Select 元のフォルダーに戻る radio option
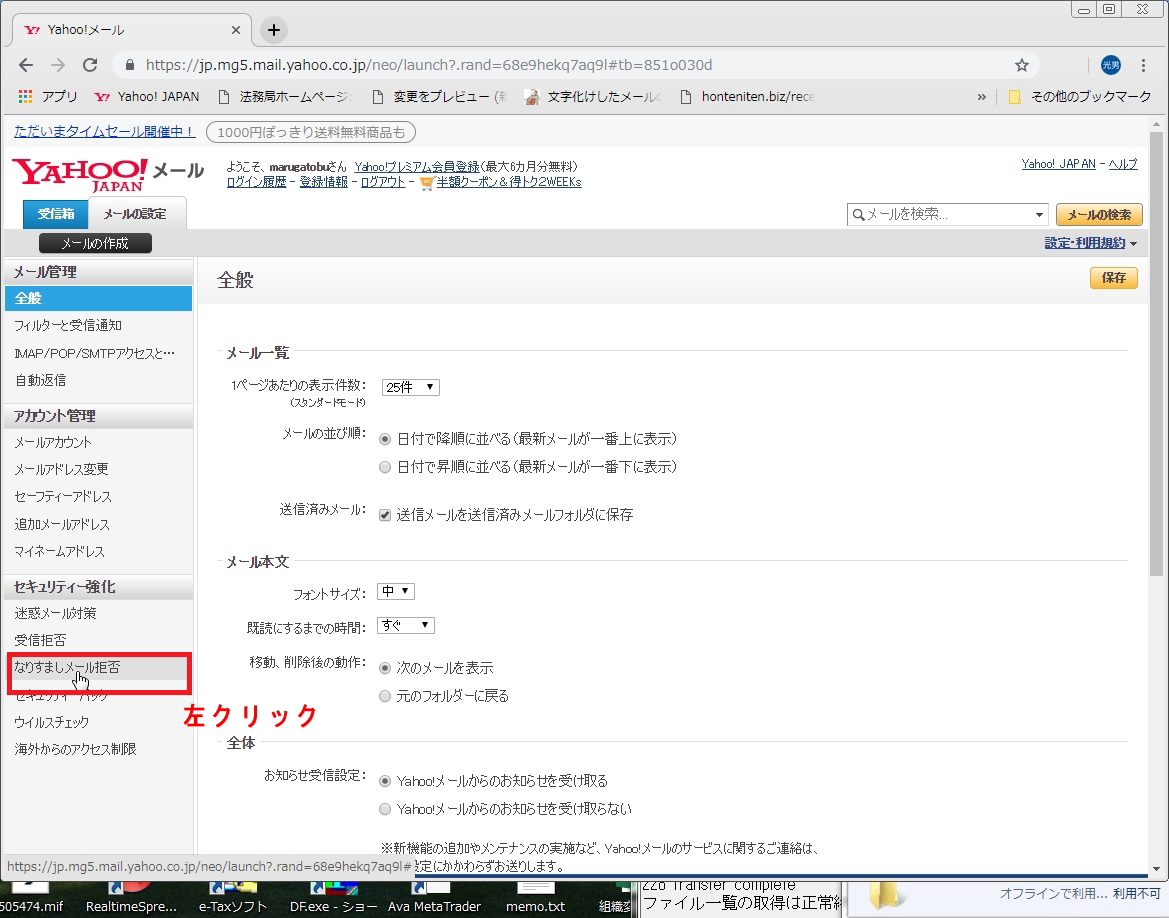1169x918 pixels. tap(385, 696)
